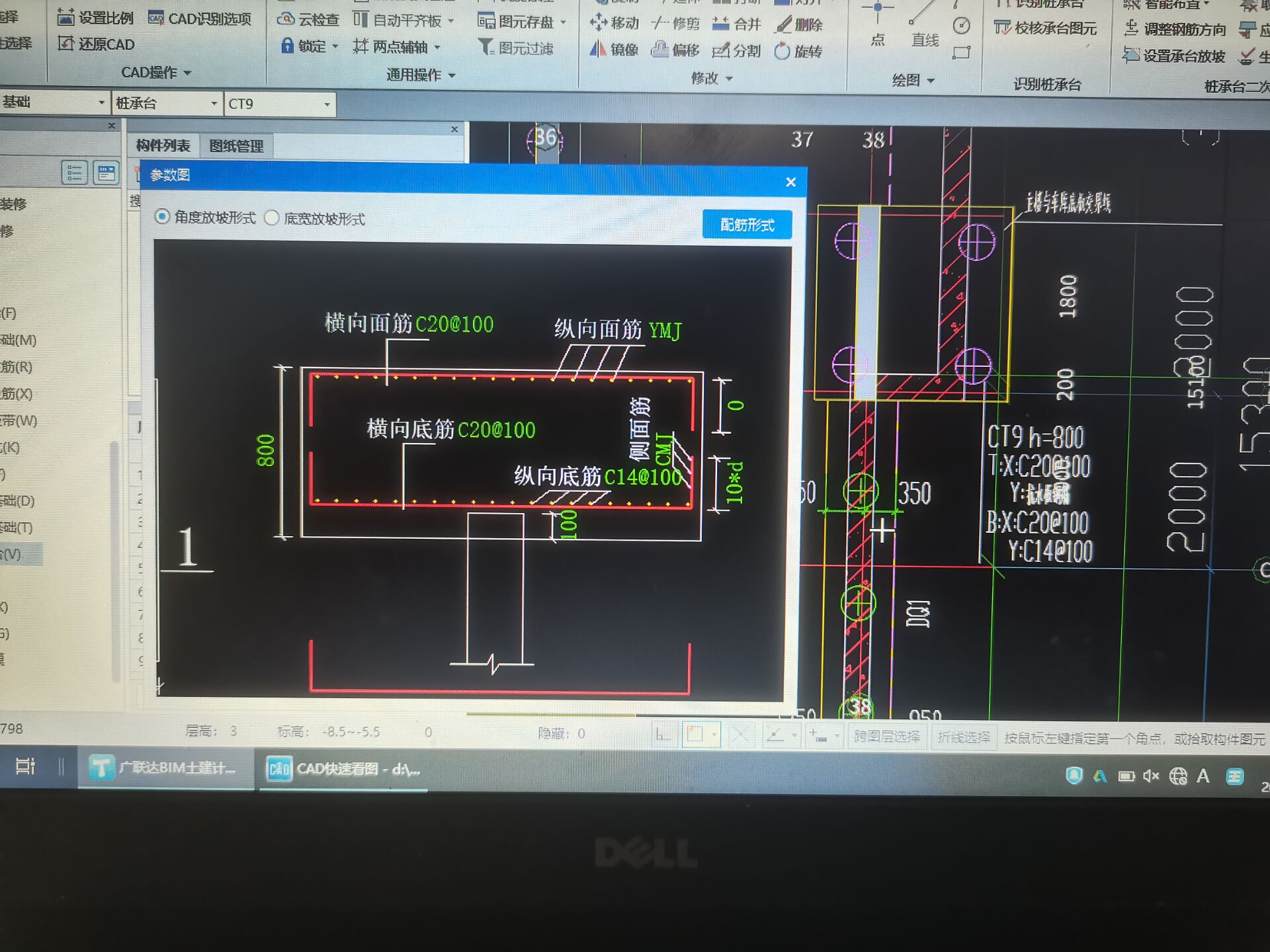
Task: Click the network globe tray icon
Action: pyautogui.click(x=1177, y=776)
